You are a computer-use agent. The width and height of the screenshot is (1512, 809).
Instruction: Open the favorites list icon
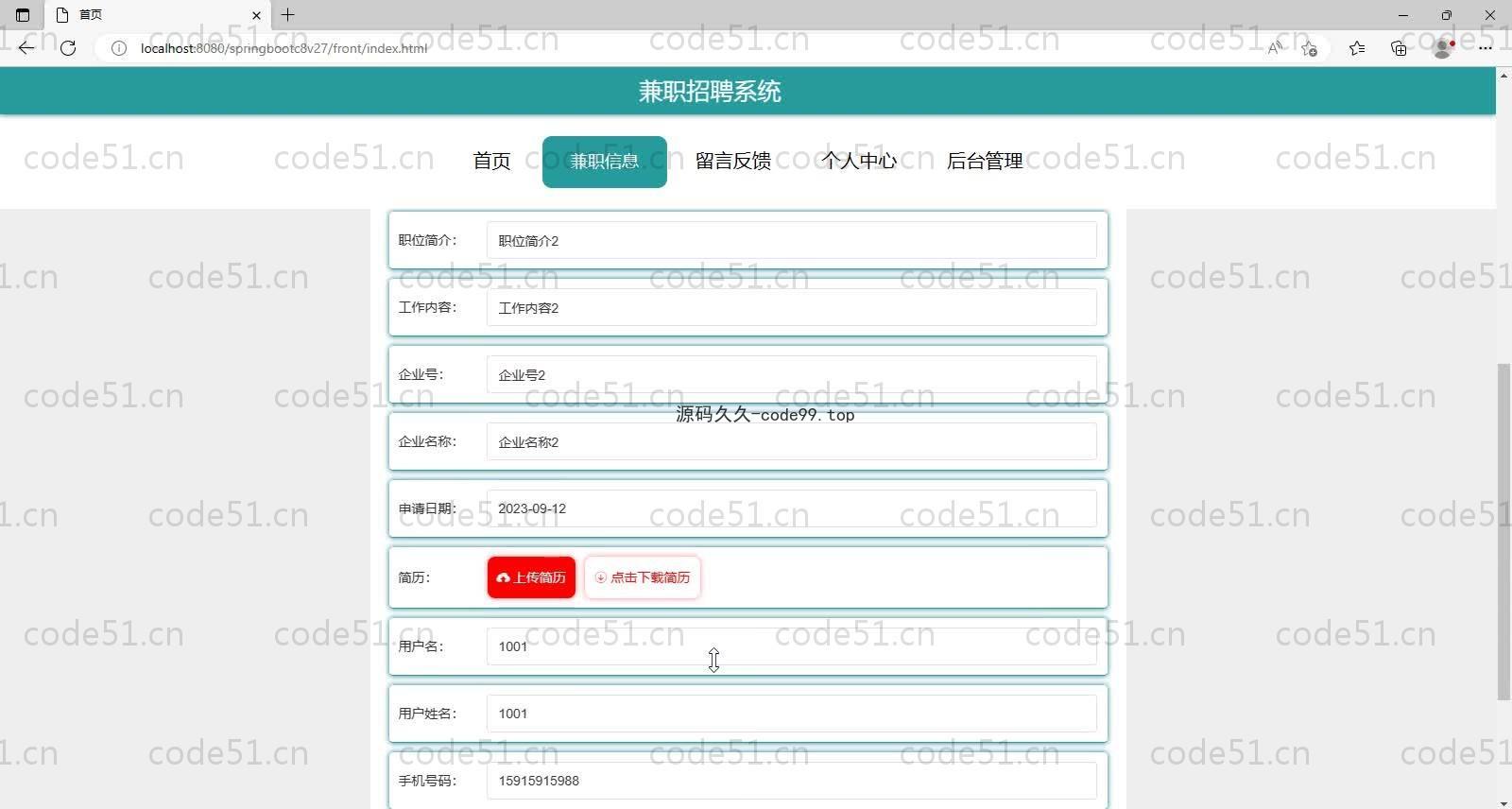coord(1357,48)
